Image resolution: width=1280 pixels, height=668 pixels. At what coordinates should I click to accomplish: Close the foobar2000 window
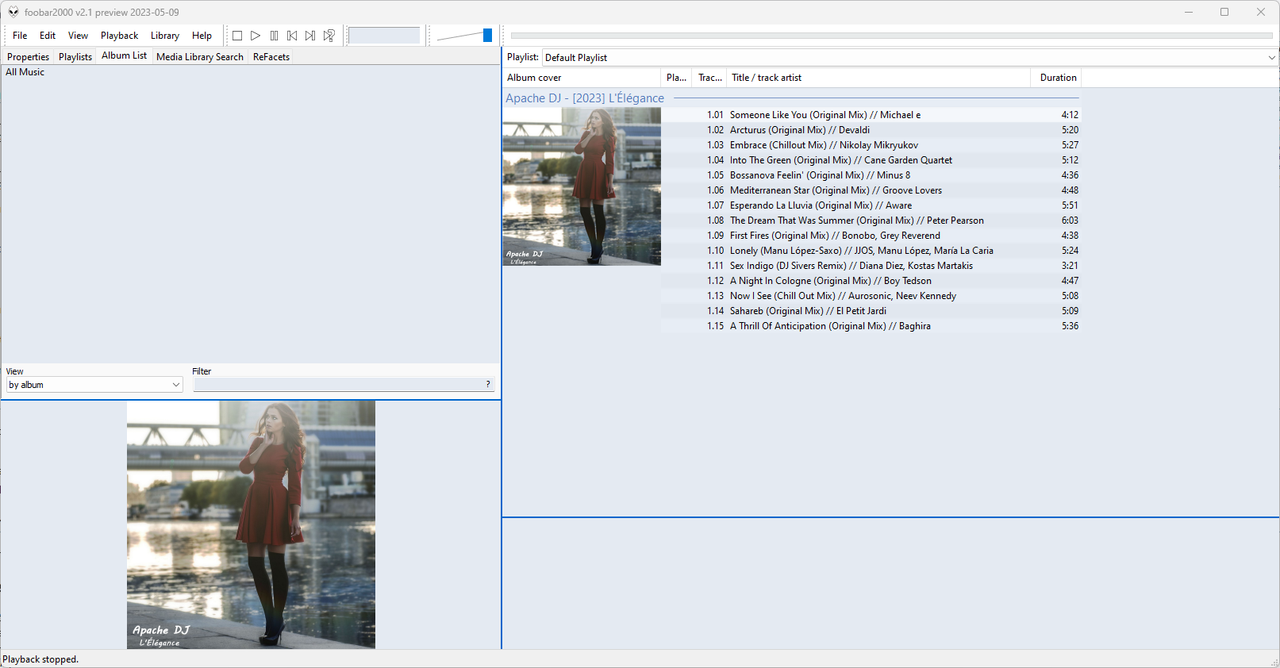1259,12
